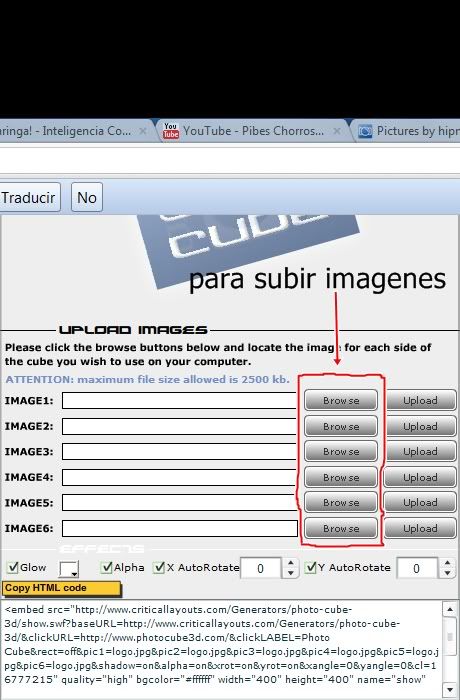Uncheck the Alpha effect checkbox
Screen dimensions: 460x700
click(106, 567)
